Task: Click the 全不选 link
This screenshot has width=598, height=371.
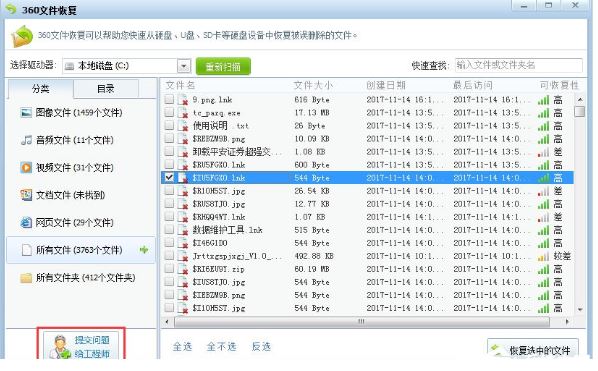Action: tap(222, 347)
